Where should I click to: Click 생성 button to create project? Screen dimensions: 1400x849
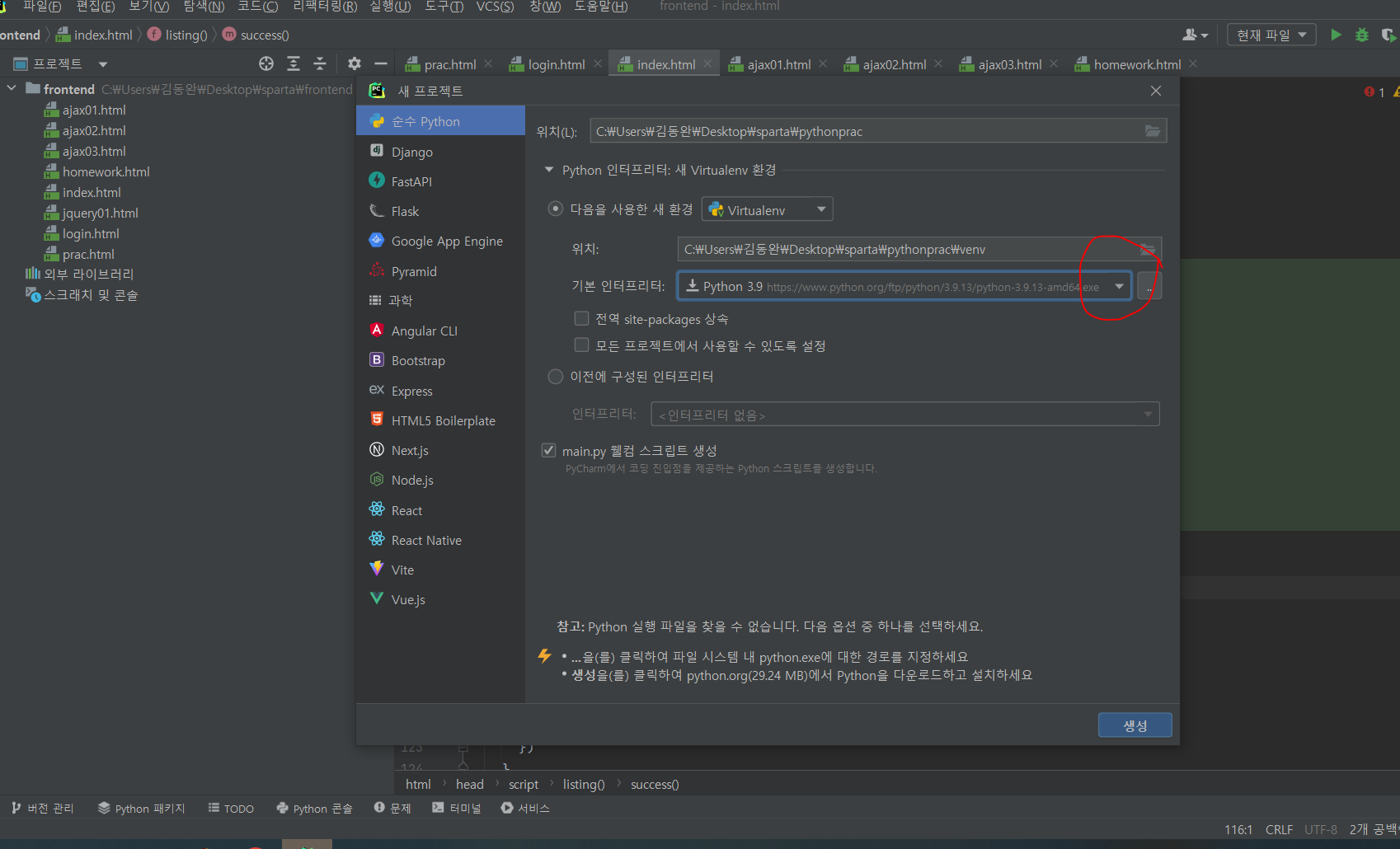[x=1135, y=725]
